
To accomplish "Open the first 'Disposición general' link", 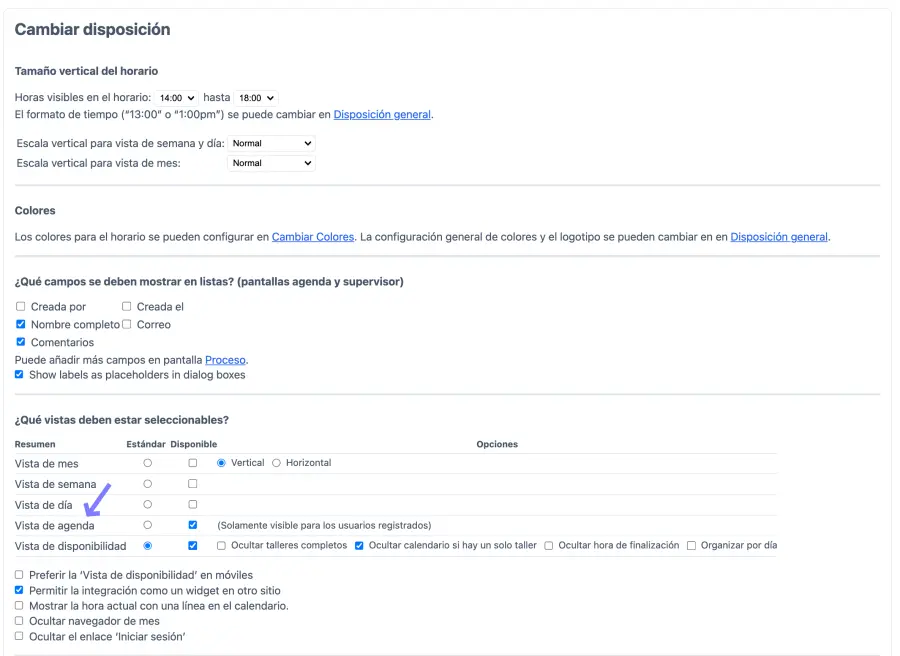I will (x=381, y=115).
